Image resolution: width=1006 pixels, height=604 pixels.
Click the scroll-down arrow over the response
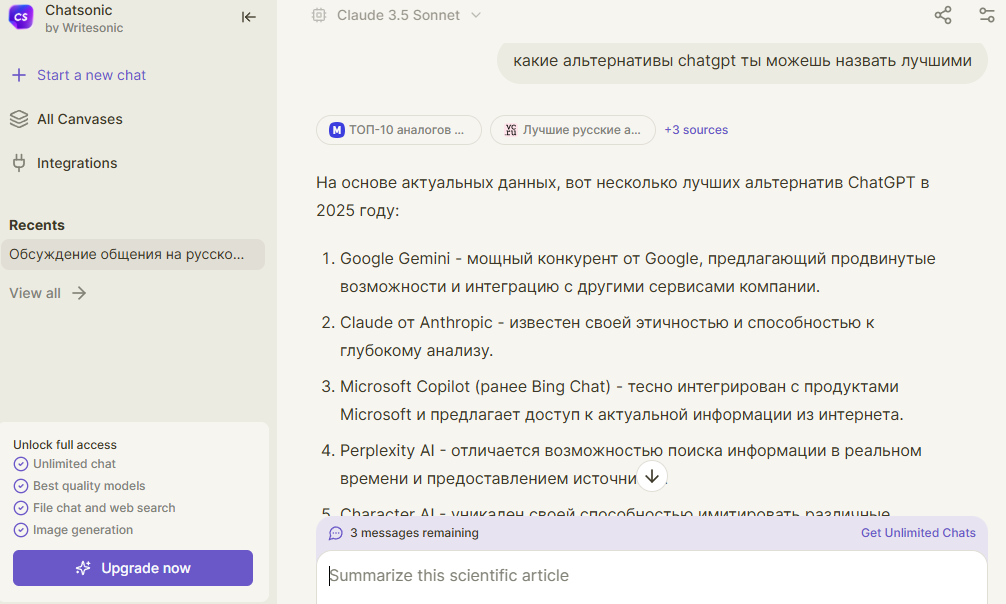coord(652,477)
